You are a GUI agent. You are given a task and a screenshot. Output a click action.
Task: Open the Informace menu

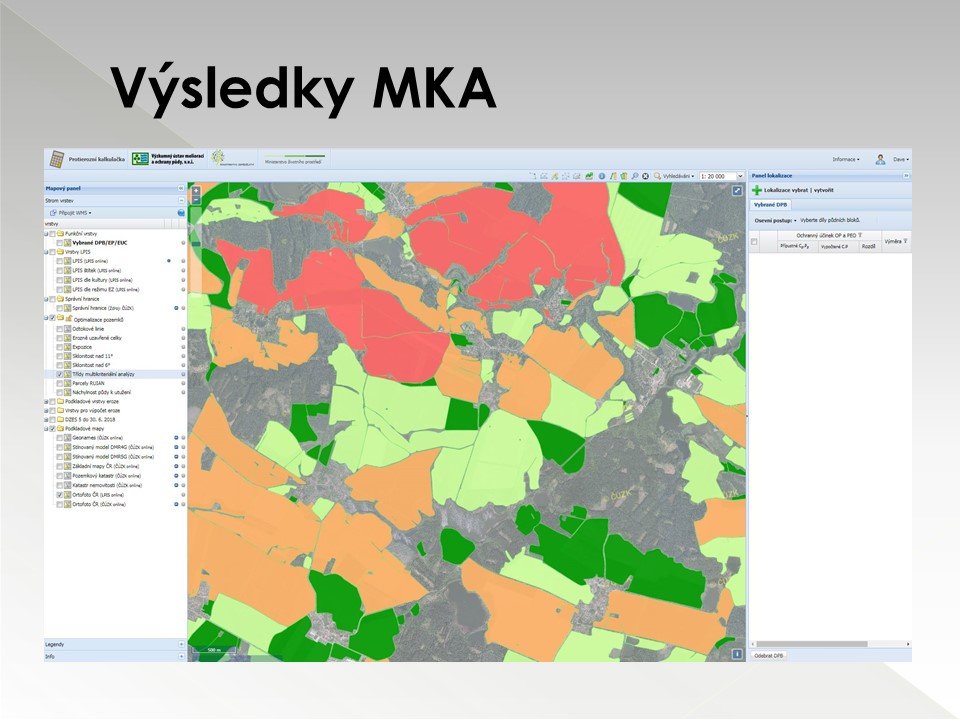pos(845,159)
